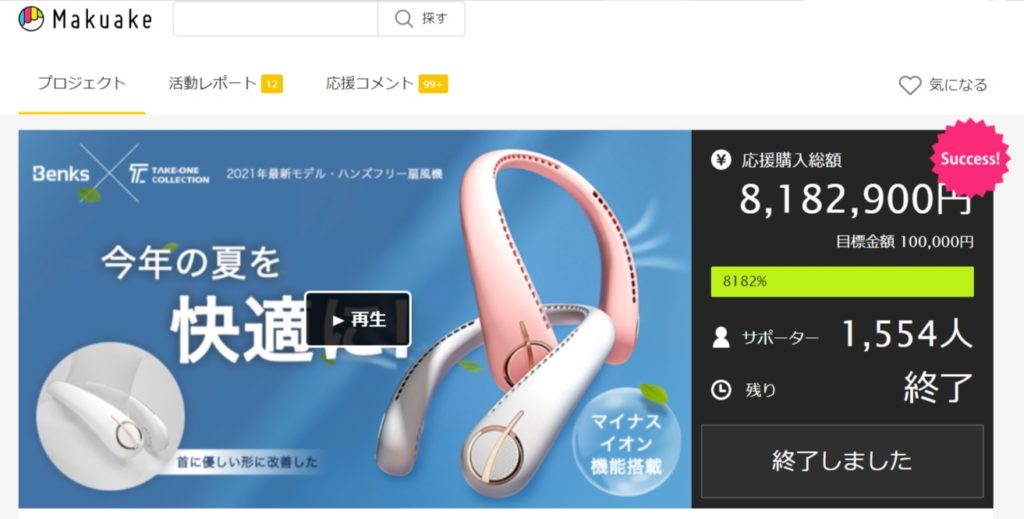The height and width of the screenshot is (519, 1024).
Task: Click the 気になる favorite link
Action: pos(957,85)
